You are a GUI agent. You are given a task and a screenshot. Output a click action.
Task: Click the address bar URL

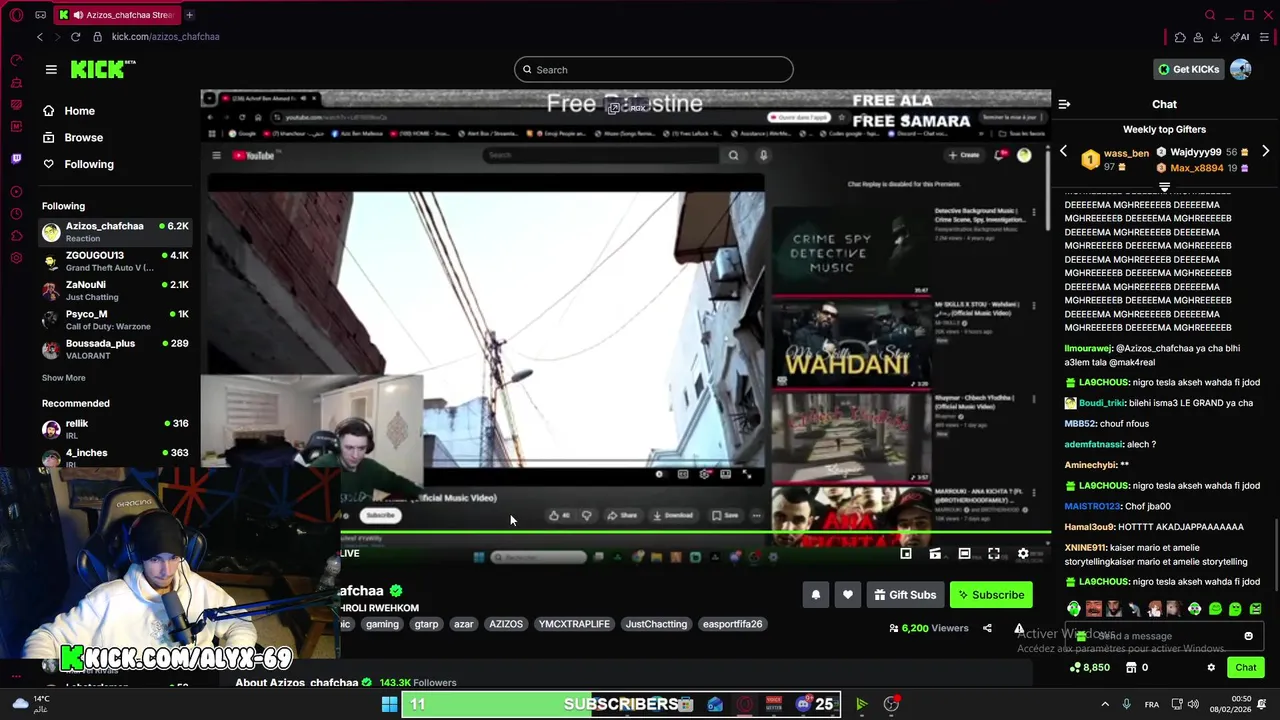[x=165, y=37]
